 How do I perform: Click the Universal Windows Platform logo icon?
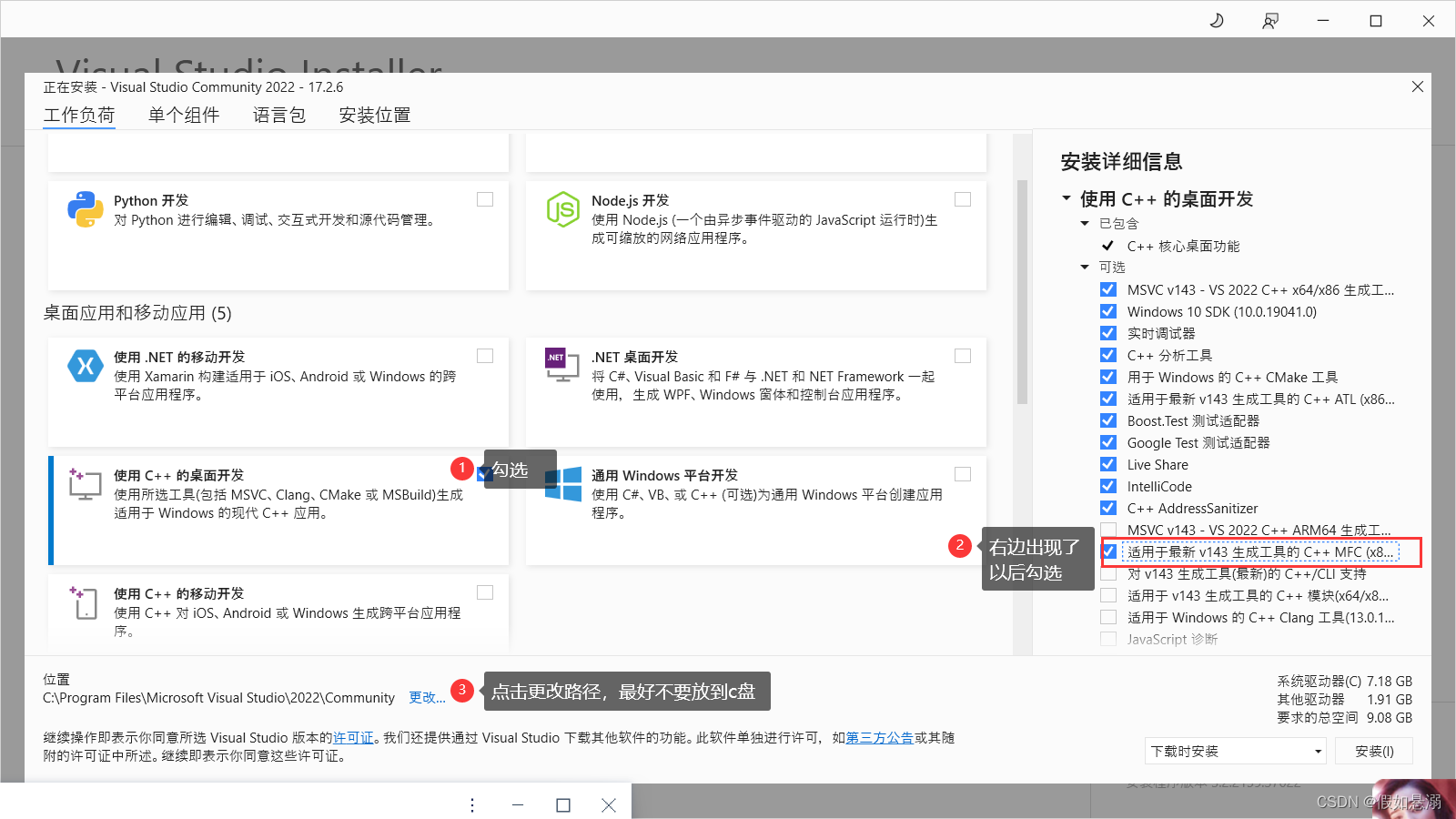(x=563, y=484)
